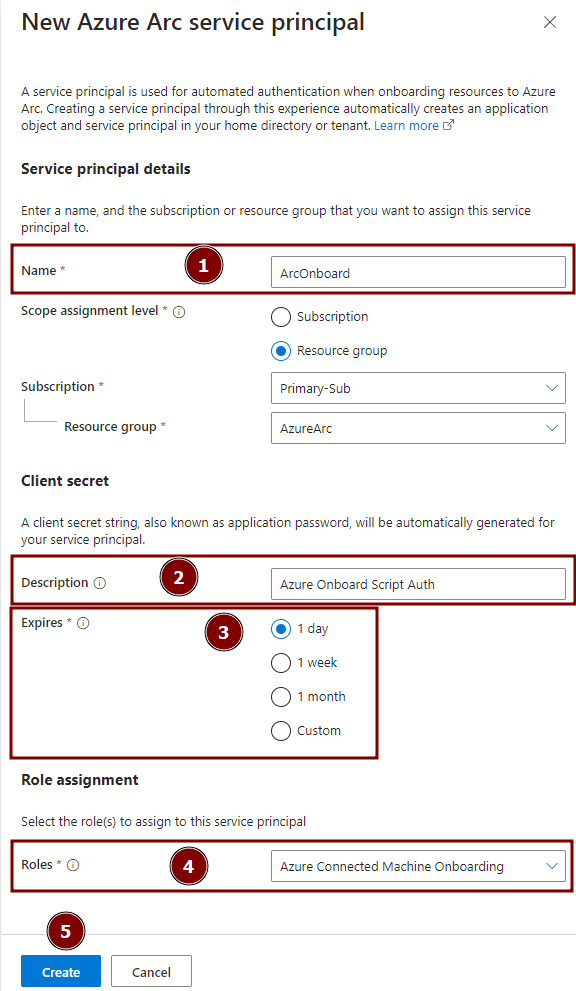Image resolution: width=576 pixels, height=991 pixels.
Task: Dismiss the dialog with the X icon
Action: point(550,22)
